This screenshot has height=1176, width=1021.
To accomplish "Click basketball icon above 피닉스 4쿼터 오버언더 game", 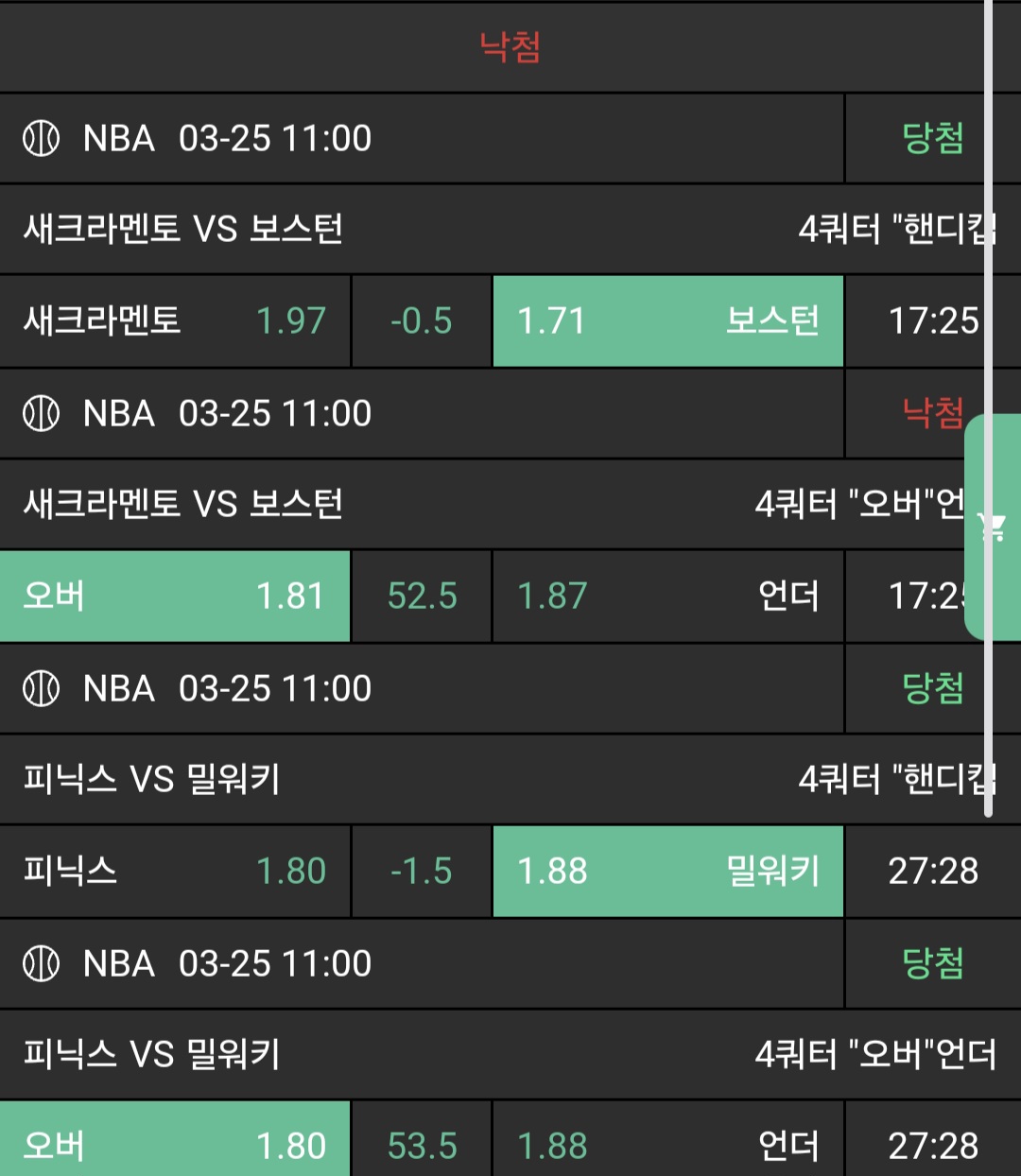I will (x=41, y=963).
